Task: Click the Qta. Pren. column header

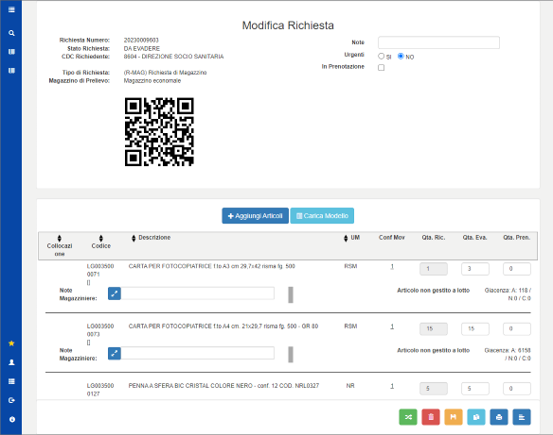Action: pos(517,238)
